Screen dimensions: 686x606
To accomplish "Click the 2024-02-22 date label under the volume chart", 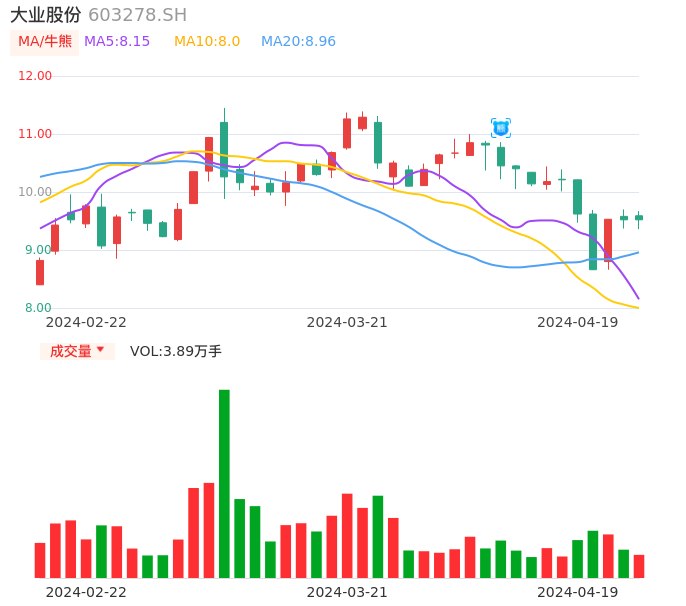I will click(86, 592).
